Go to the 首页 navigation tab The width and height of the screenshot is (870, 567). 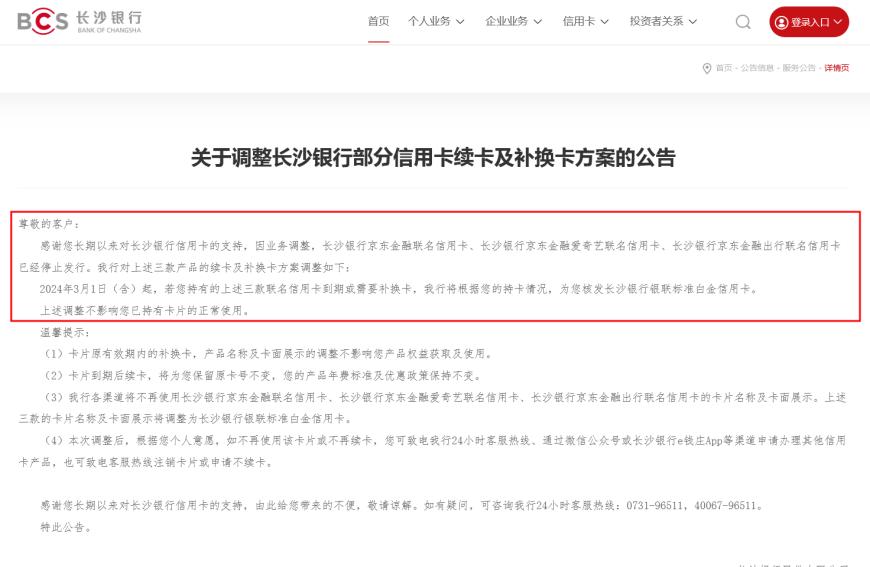(x=378, y=21)
